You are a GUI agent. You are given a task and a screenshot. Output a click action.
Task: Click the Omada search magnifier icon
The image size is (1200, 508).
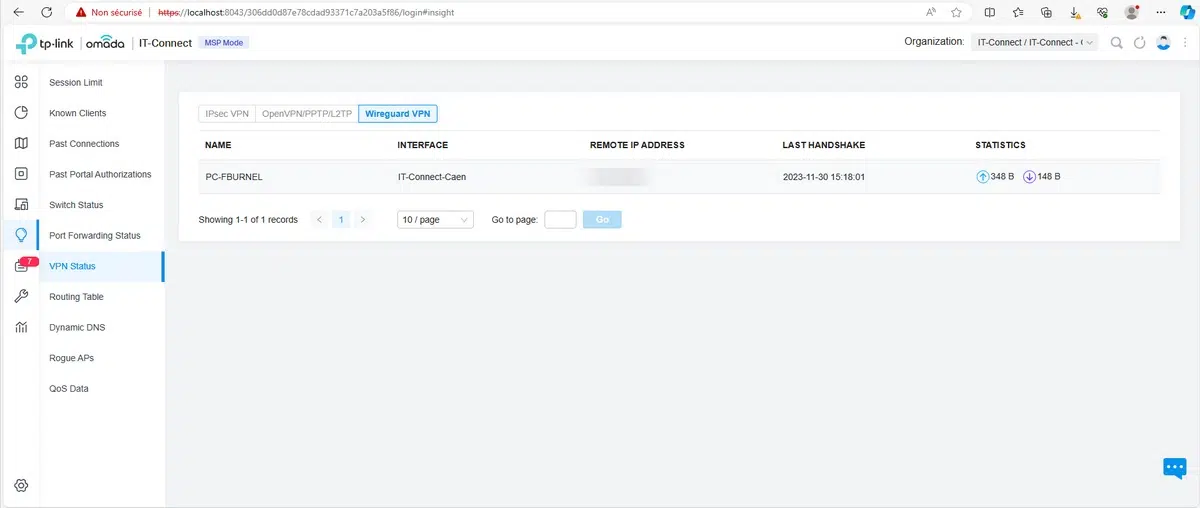point(1116,43)
